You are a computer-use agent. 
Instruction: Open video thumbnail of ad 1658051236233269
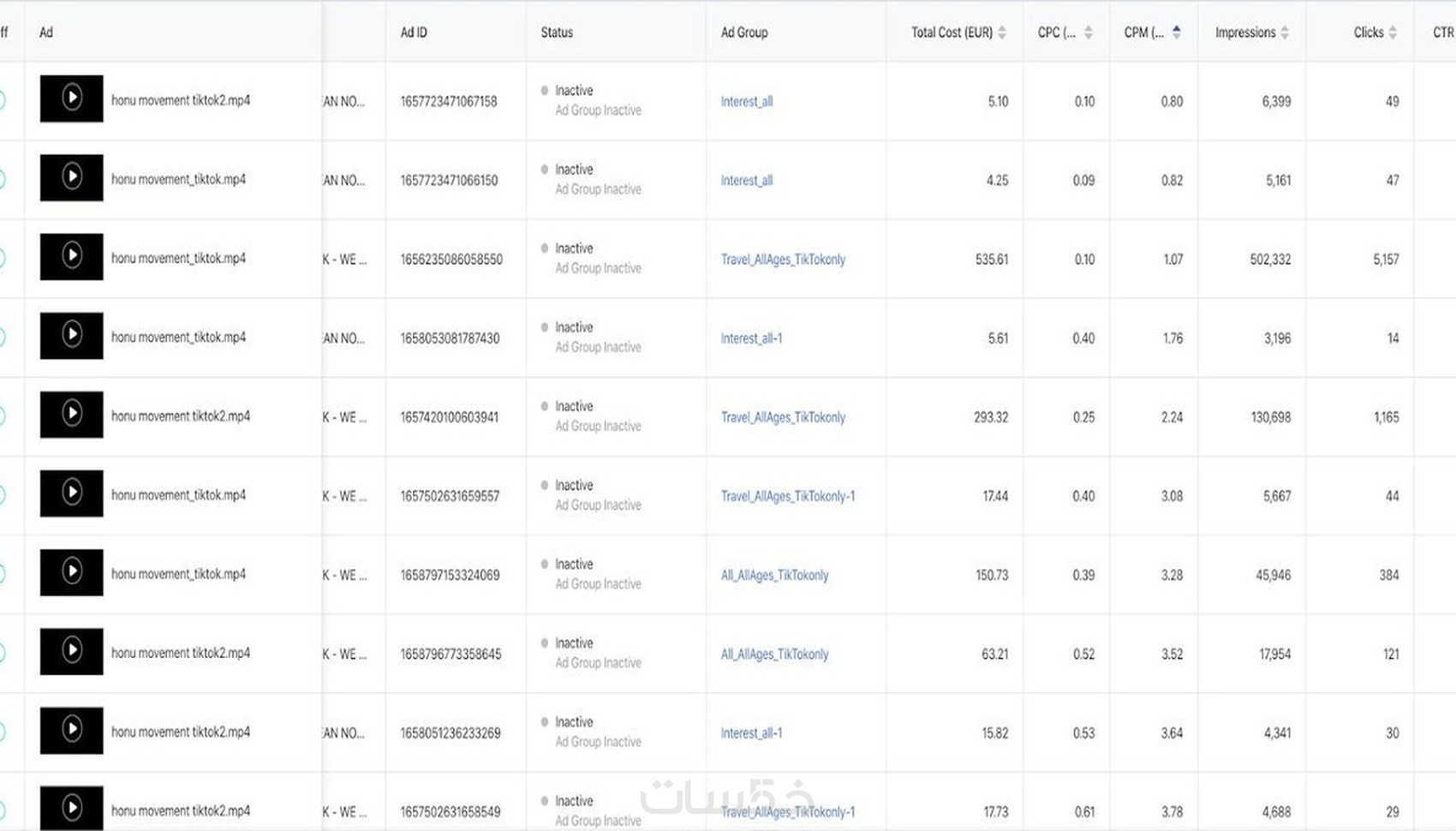pyautogui.click(x=72, y=730)
